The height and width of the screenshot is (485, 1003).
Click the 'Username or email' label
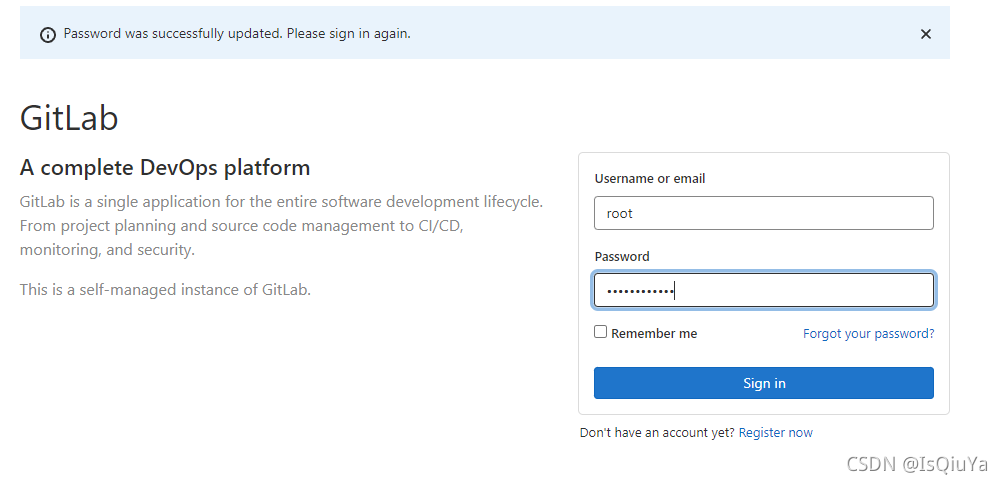point(650,179)
